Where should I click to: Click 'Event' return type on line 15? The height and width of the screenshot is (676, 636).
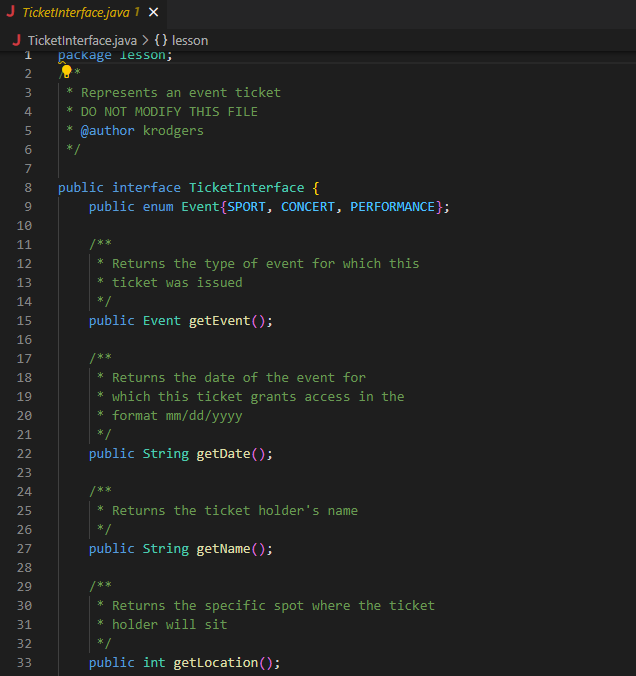point(162,321)
